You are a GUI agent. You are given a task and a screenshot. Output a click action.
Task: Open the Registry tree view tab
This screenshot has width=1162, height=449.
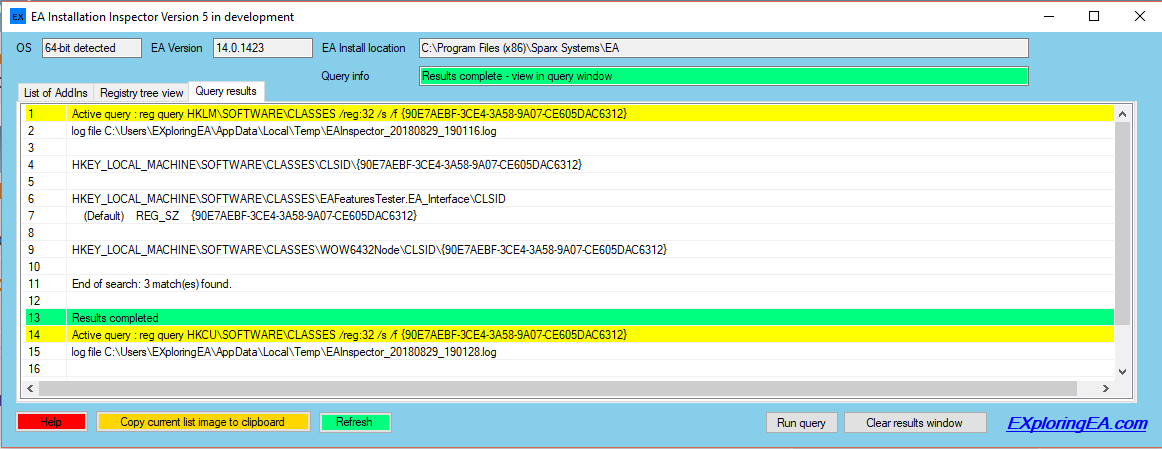(x=142, y=93)
